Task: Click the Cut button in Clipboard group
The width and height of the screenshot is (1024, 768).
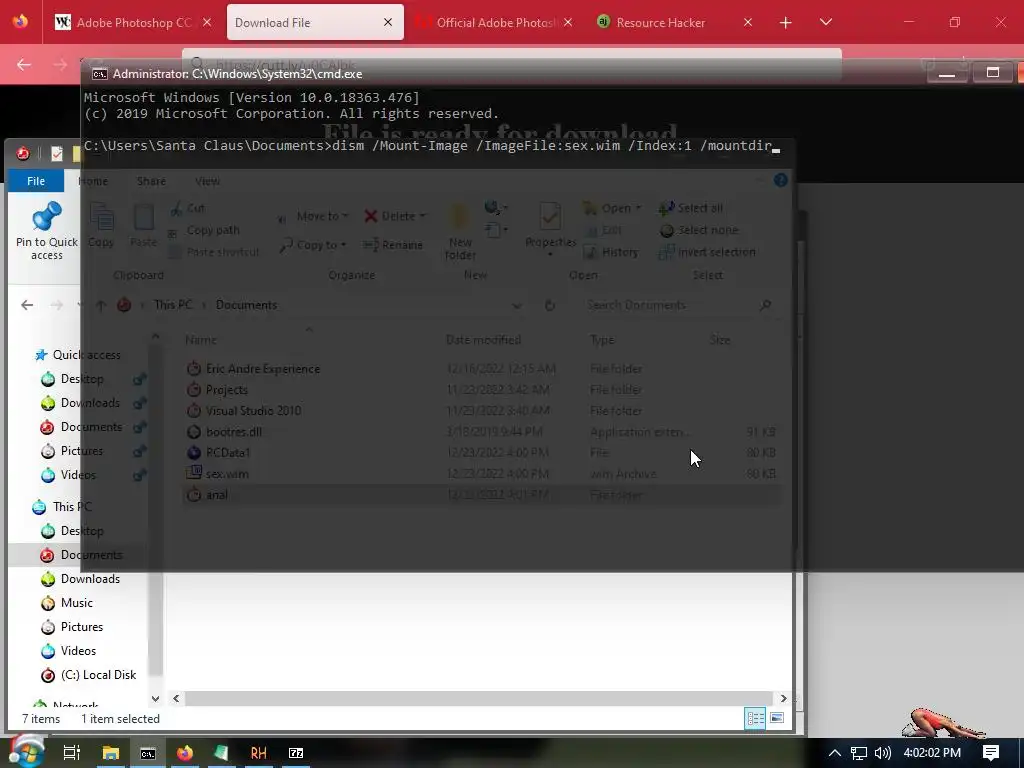Action: coord(188,208)
